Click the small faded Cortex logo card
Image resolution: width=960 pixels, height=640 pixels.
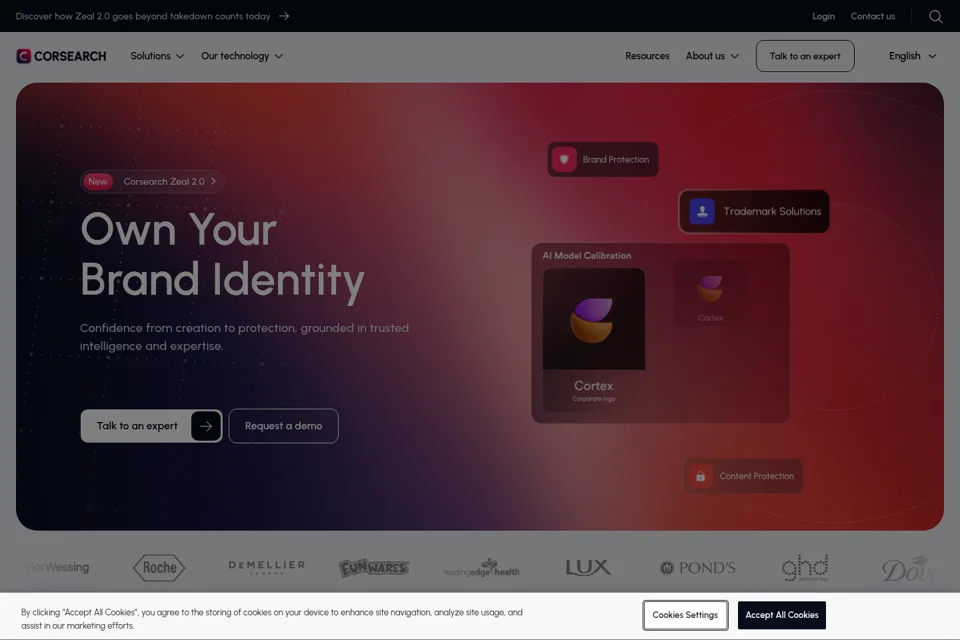pyautogui.click(x=710, y=296)
